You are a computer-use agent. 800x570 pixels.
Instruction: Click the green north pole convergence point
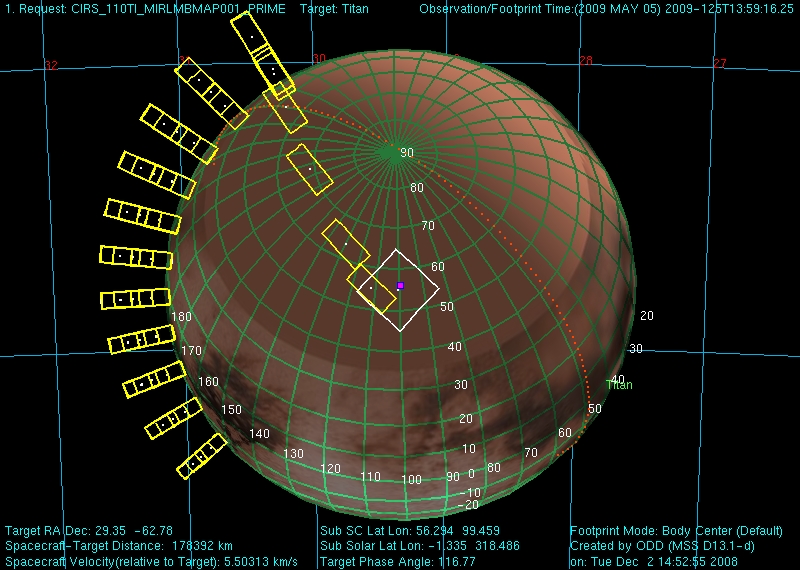coord(395,153)
